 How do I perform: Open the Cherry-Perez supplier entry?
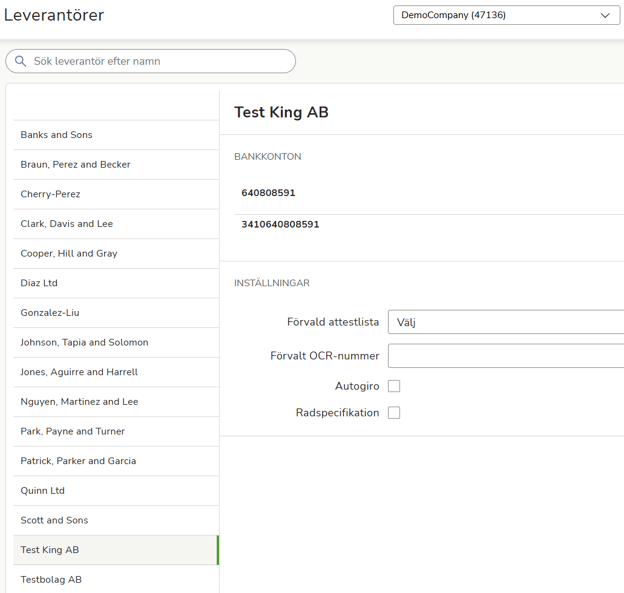pyautogui.click(x=50, y=194)
